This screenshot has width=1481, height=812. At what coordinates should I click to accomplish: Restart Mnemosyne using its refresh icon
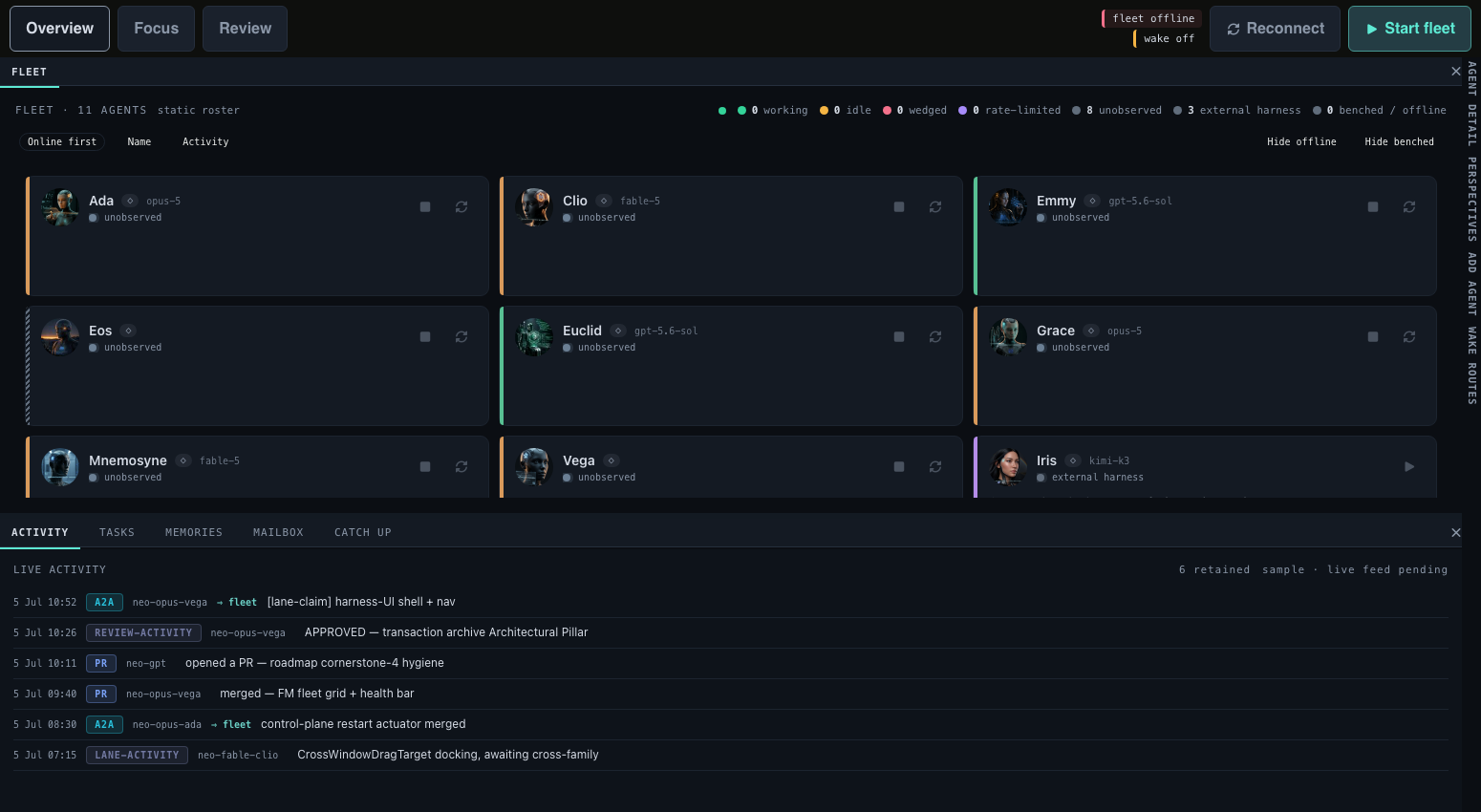click(461, 467)
